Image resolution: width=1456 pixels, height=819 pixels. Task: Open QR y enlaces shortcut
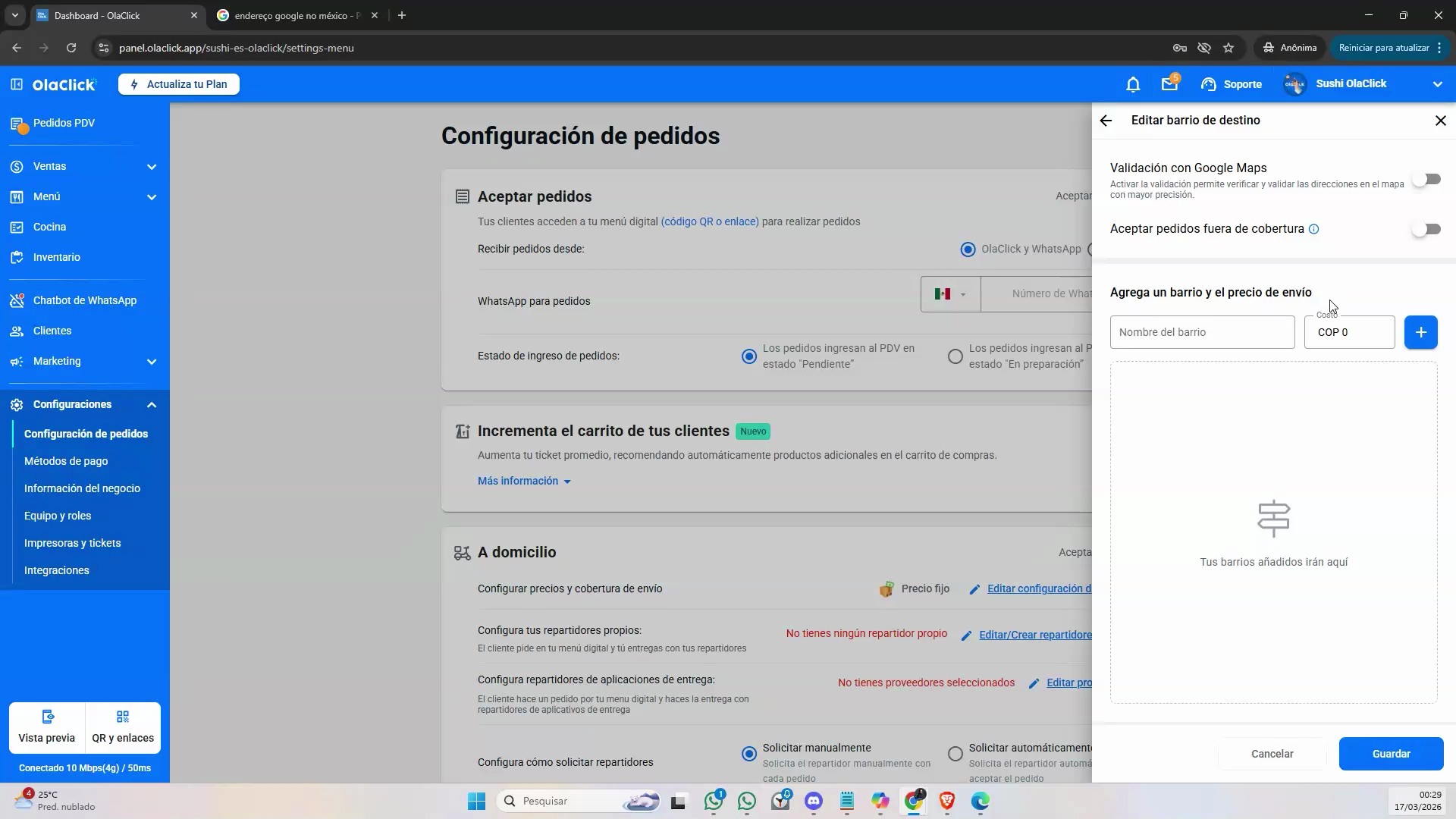123,727
